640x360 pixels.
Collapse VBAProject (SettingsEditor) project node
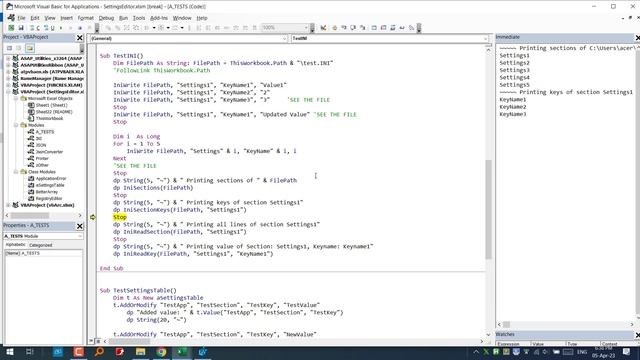pos(8,92)
